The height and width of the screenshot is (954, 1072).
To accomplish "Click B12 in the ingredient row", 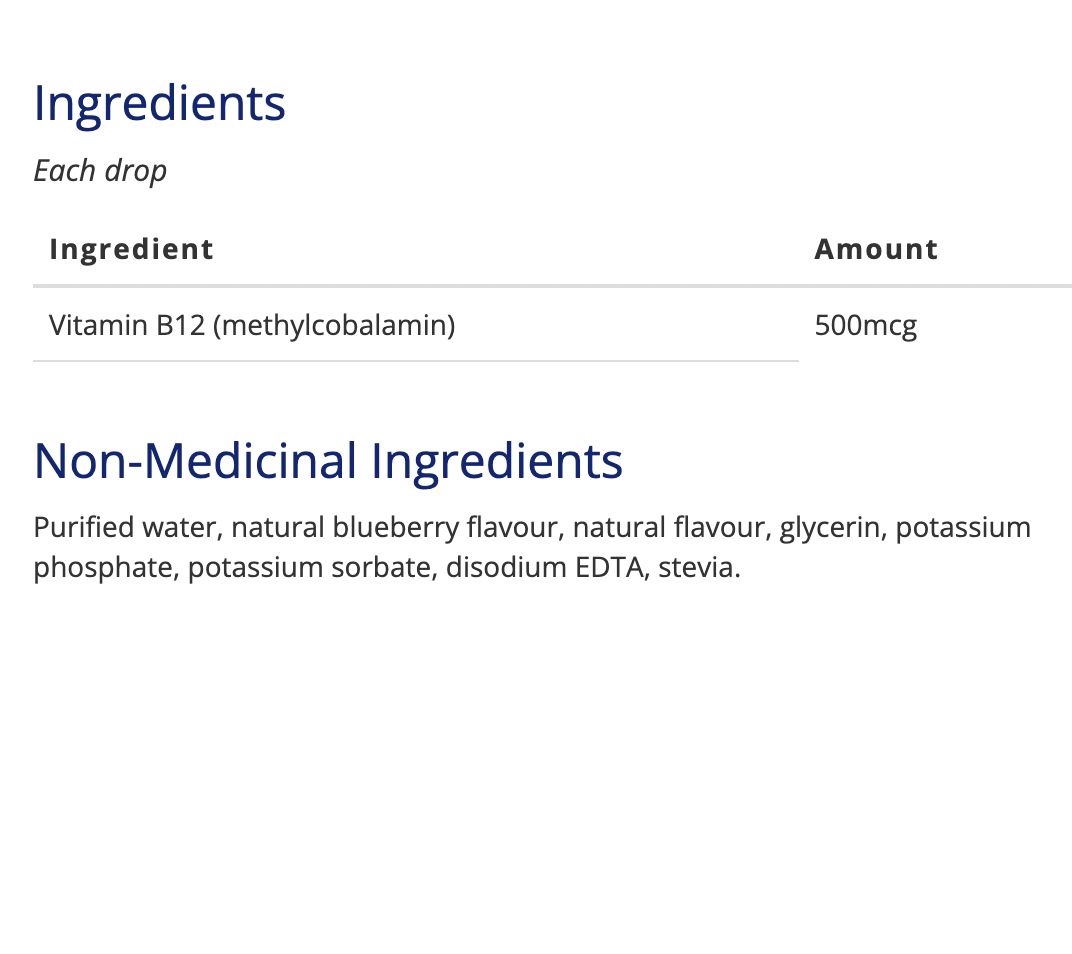I will 180,326.
